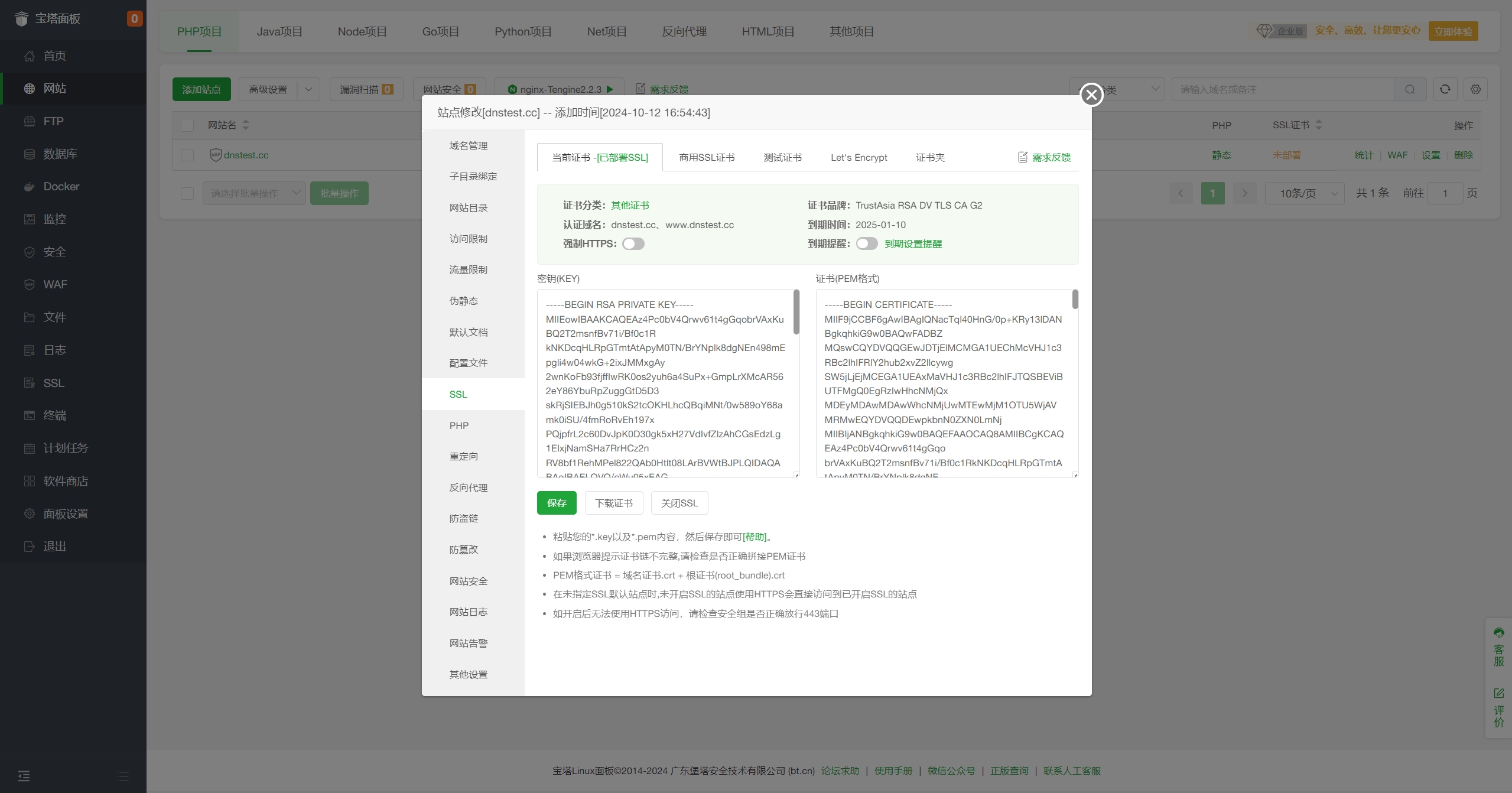The height and width of the screenshot is (793, 1512).
Task: Click the customer service headset icon
Action: click(1499, 633)
